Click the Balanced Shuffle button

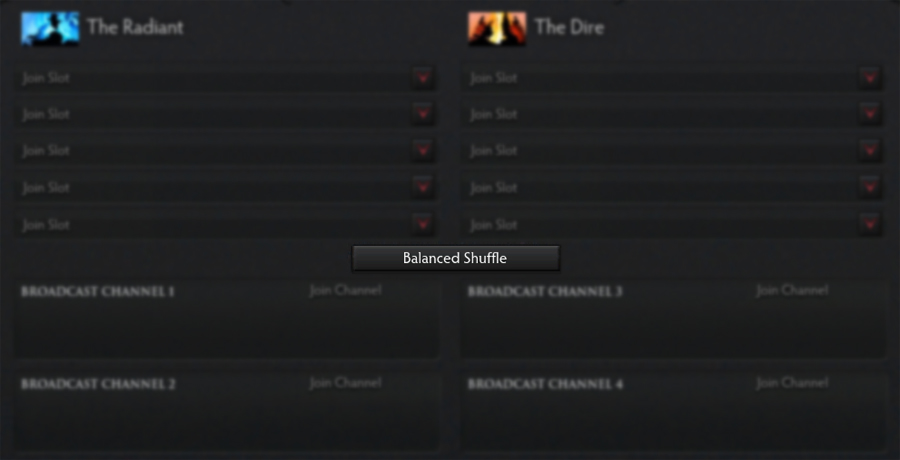coord(455,258)
